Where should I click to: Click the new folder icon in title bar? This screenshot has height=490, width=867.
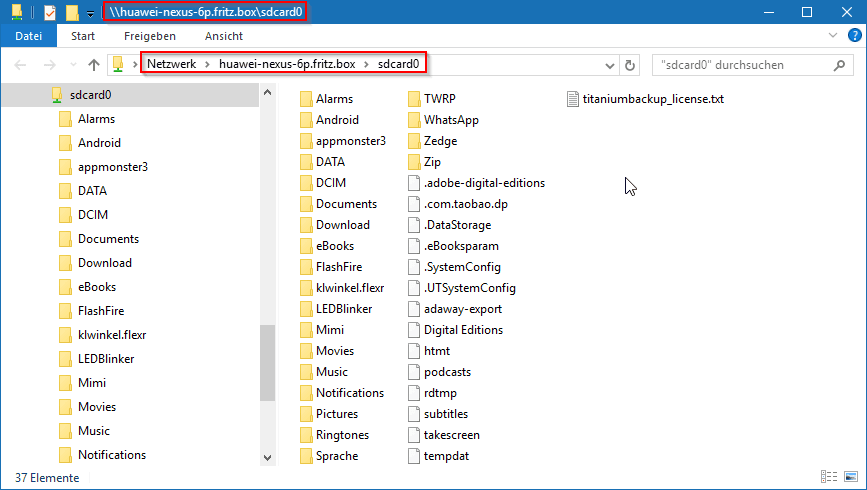pos(72,12)
